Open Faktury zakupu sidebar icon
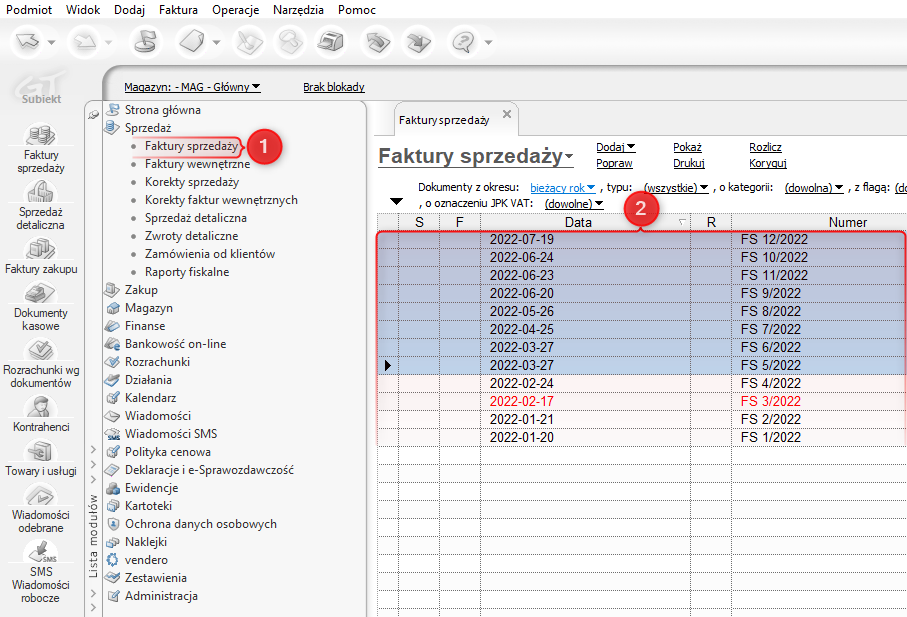Image resolution: width=907 pixels, height=617 pixels. [x=41, y=249]
